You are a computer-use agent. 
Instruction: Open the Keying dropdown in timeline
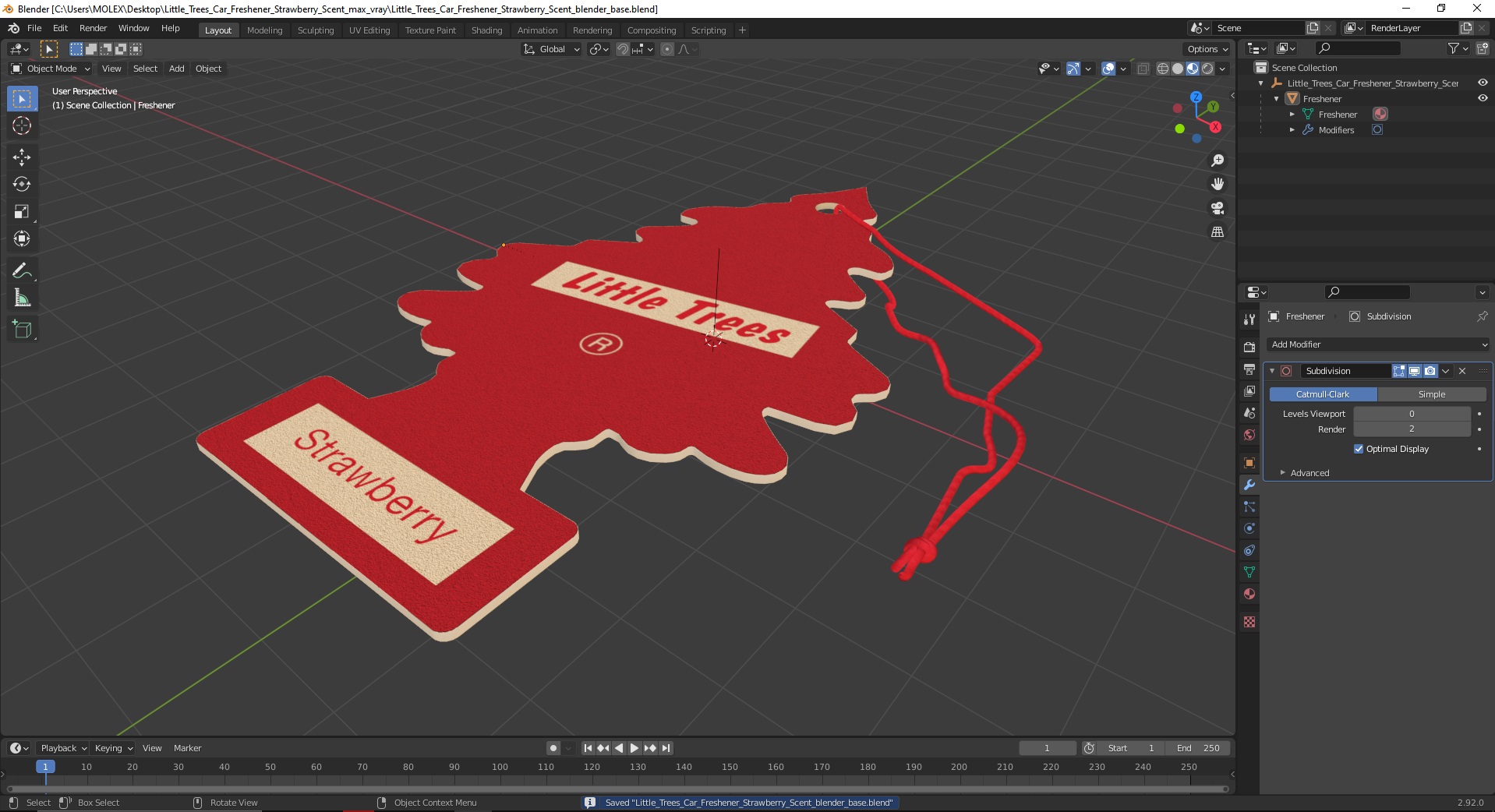point(113,748)
